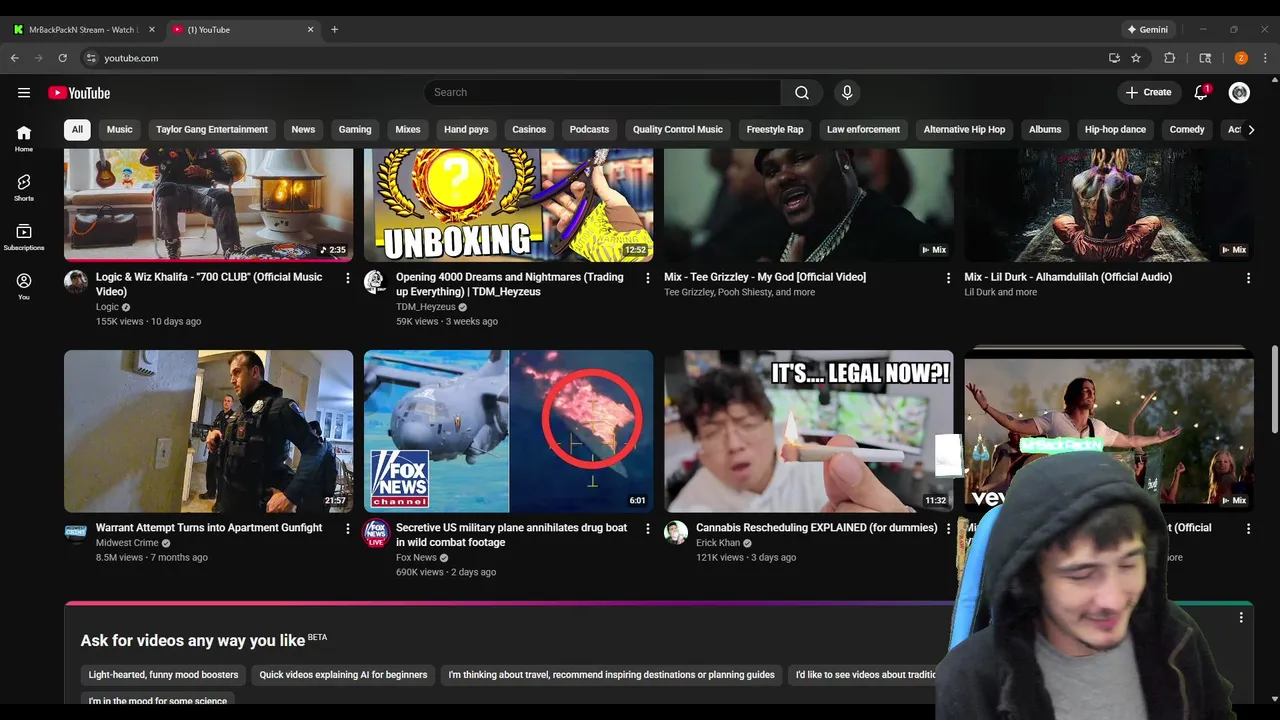This screenshot has width=1280, height=720.
Task: Open the YouTube hamburger guide menu
Action: point(24,93)
